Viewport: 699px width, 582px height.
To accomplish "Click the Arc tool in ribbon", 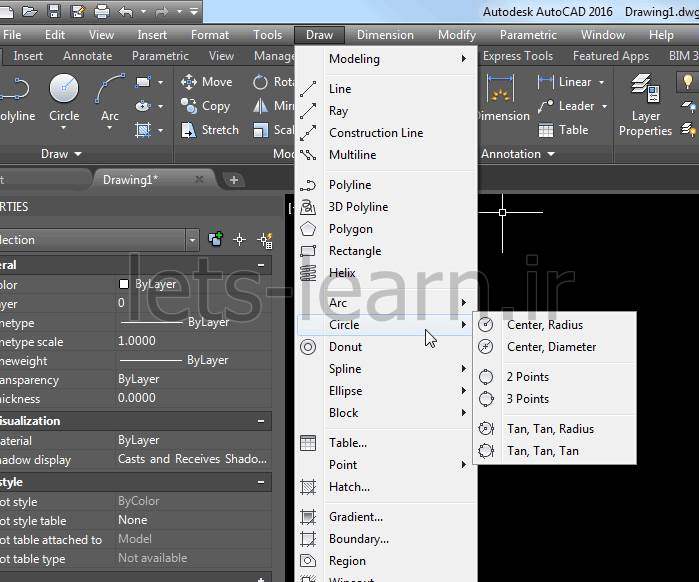I will (110, 98).
